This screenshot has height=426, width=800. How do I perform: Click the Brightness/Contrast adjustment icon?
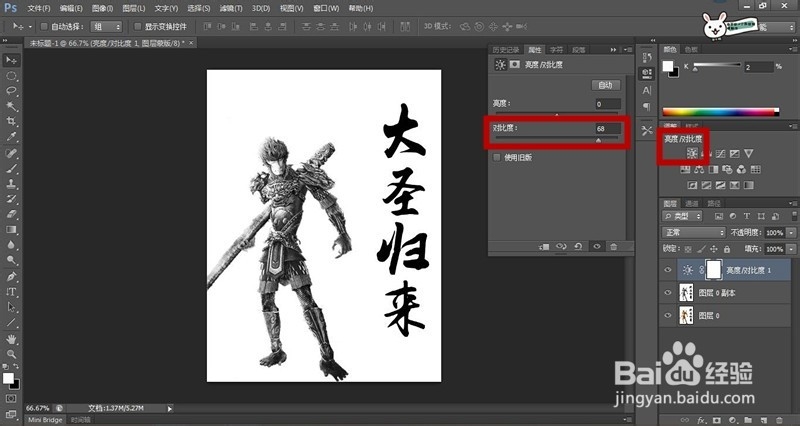tap(692, 153)
